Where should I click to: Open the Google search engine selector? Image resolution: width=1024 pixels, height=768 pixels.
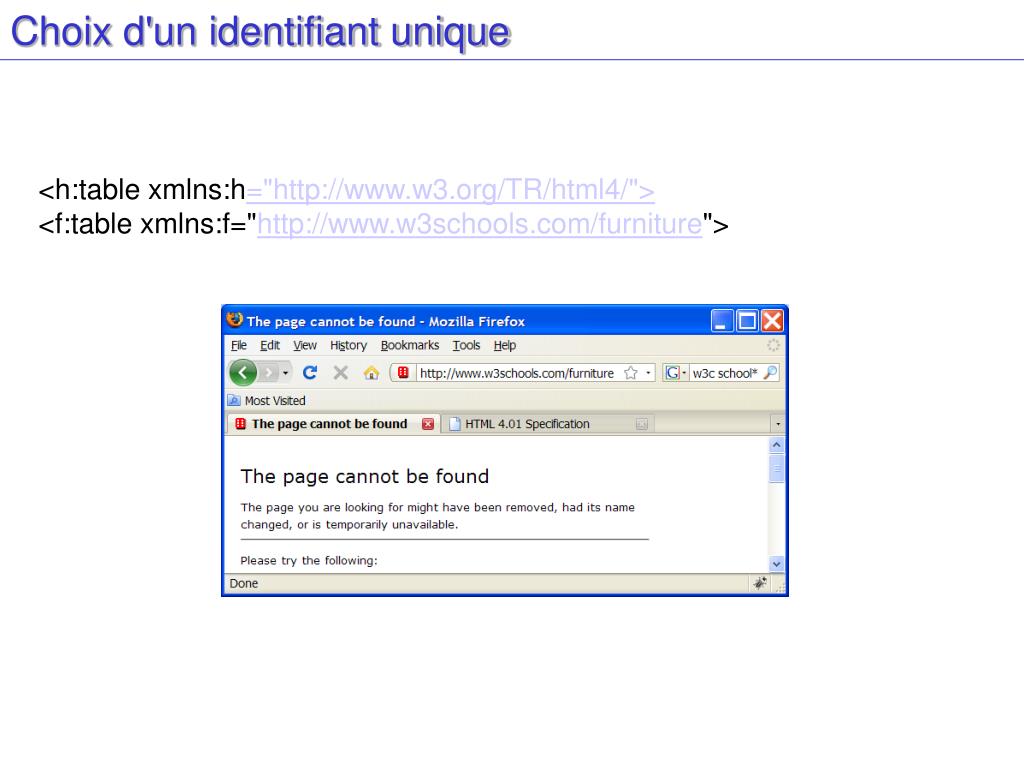point(675,373)
